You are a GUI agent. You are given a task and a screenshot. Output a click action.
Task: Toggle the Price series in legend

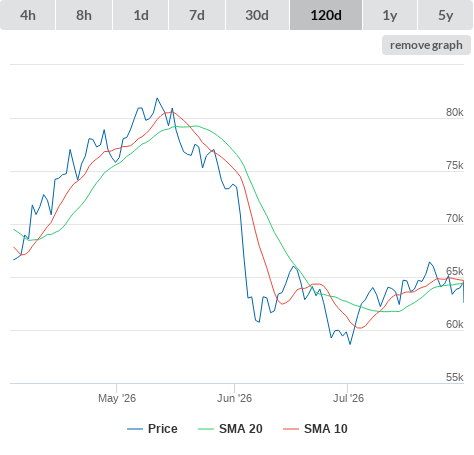(x=152, y=429)
